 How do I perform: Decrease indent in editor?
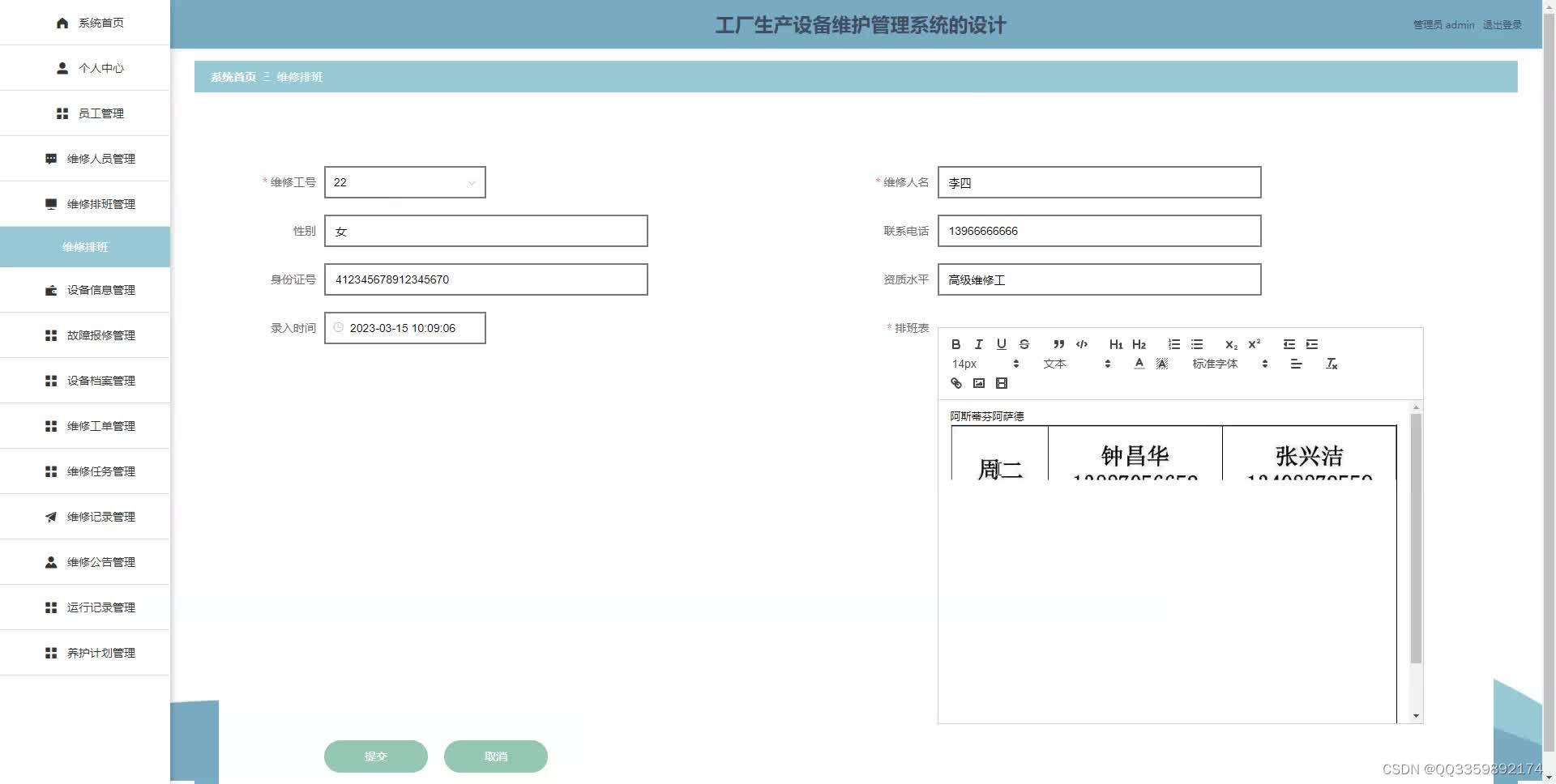1289,344
